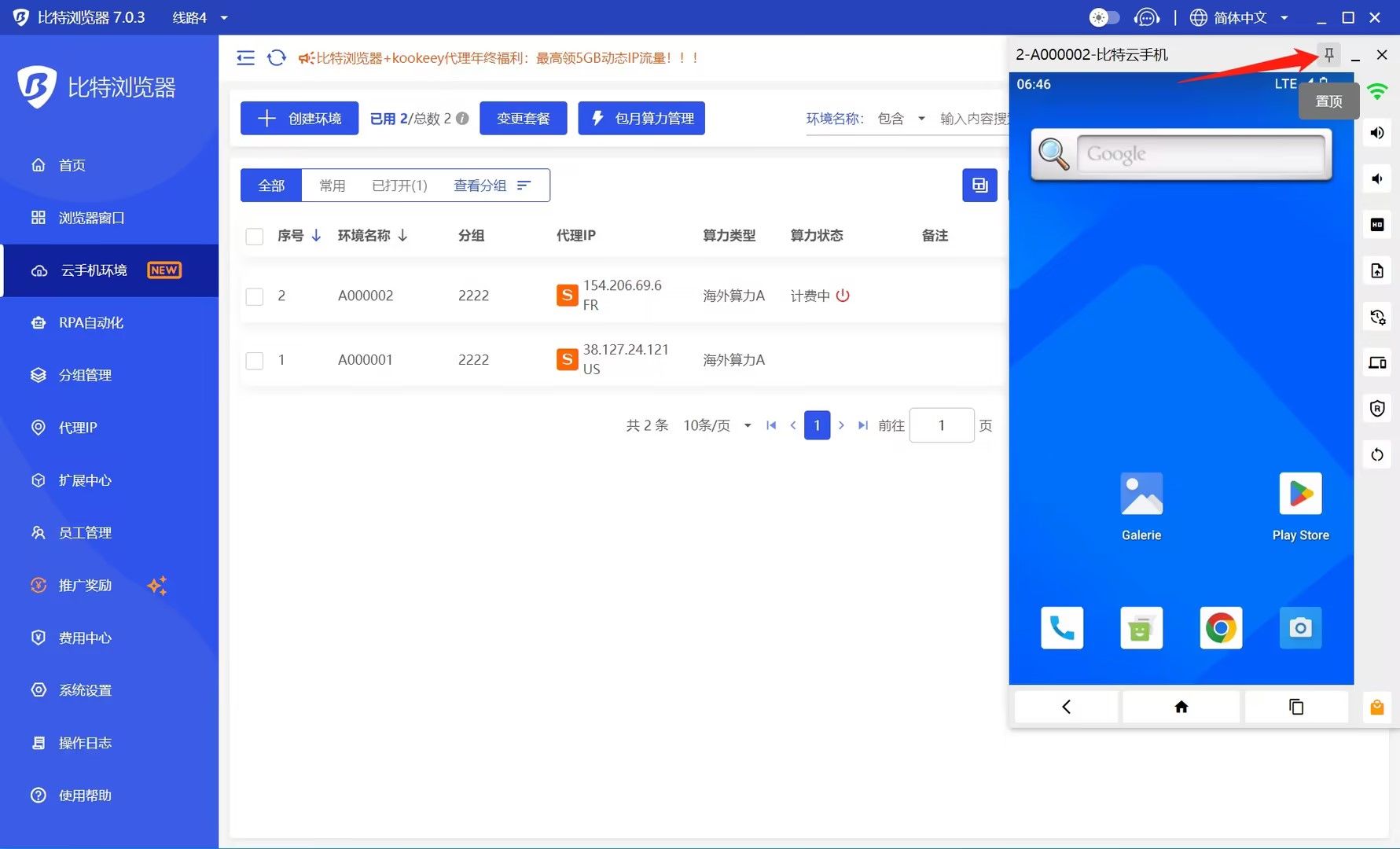Check the select-all header checkbox

pos(255,236)
